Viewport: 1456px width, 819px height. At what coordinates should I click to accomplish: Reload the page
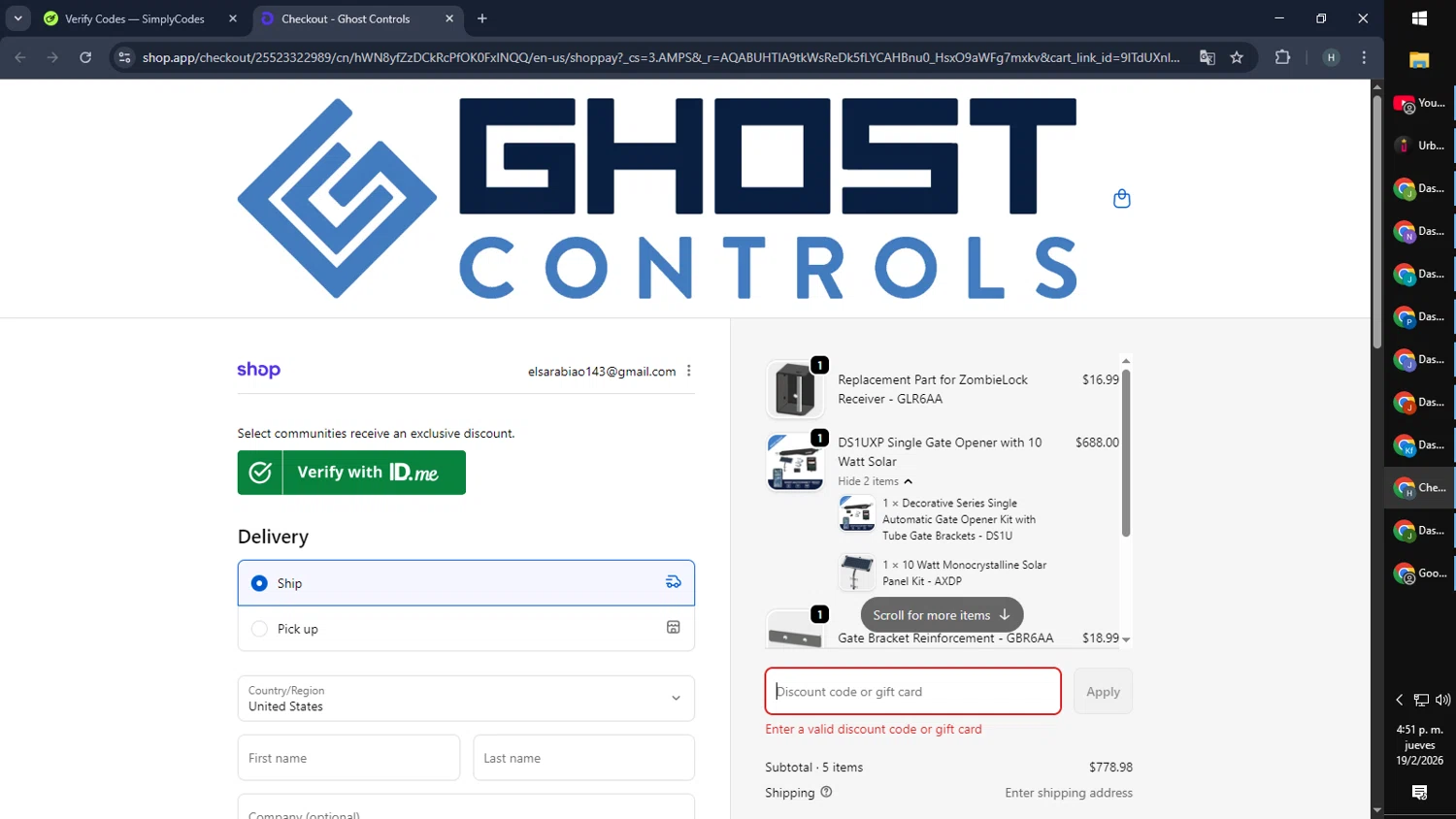click(85, 57)
